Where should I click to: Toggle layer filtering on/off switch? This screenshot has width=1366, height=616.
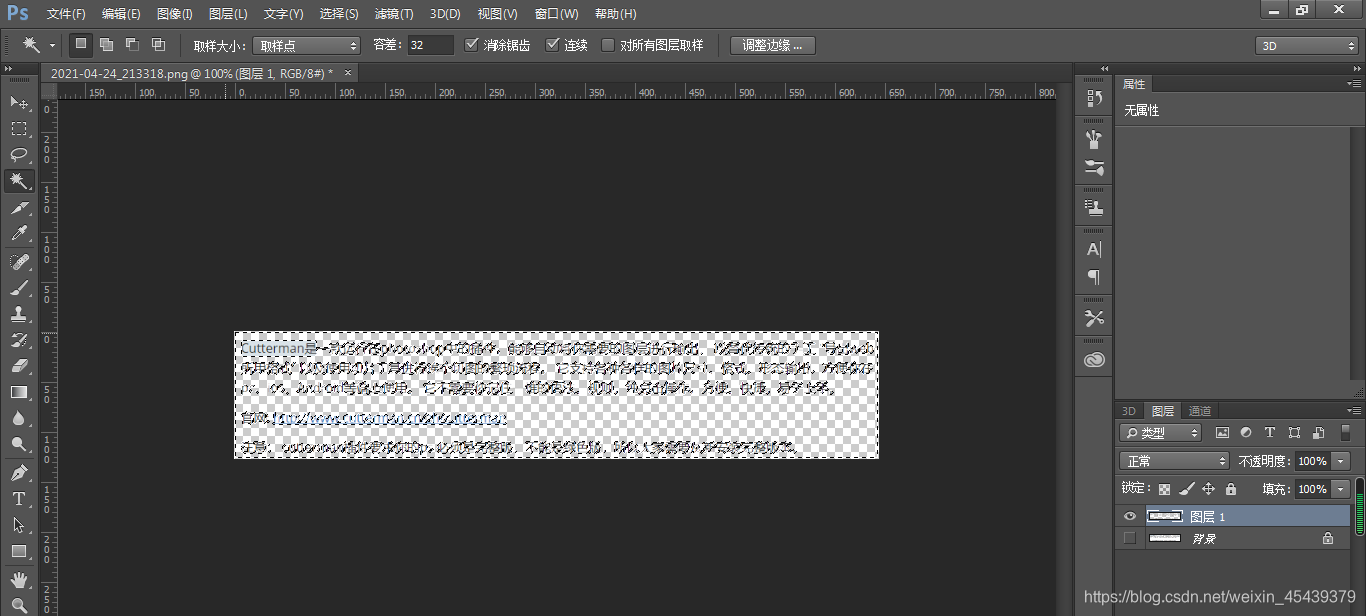coord(1345,433)
